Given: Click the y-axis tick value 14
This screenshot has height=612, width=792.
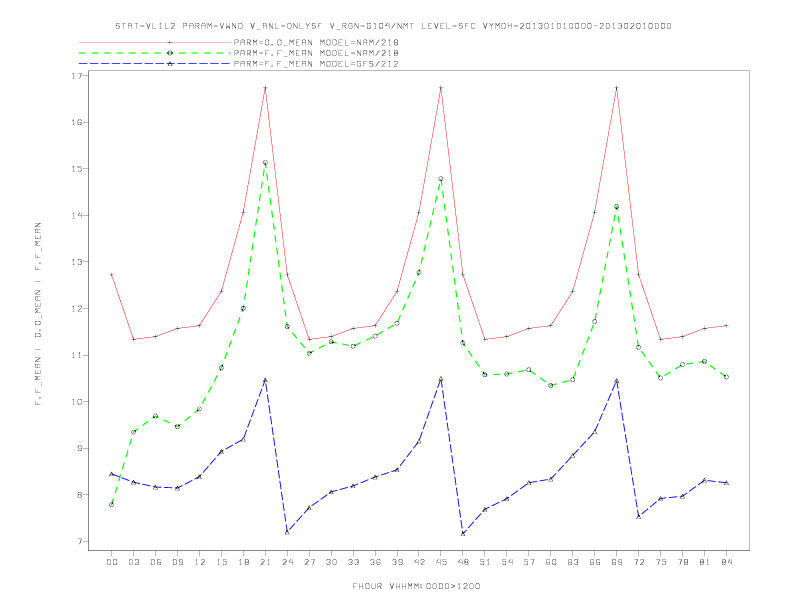Looking at the screenshot, I should click(77, 216).
